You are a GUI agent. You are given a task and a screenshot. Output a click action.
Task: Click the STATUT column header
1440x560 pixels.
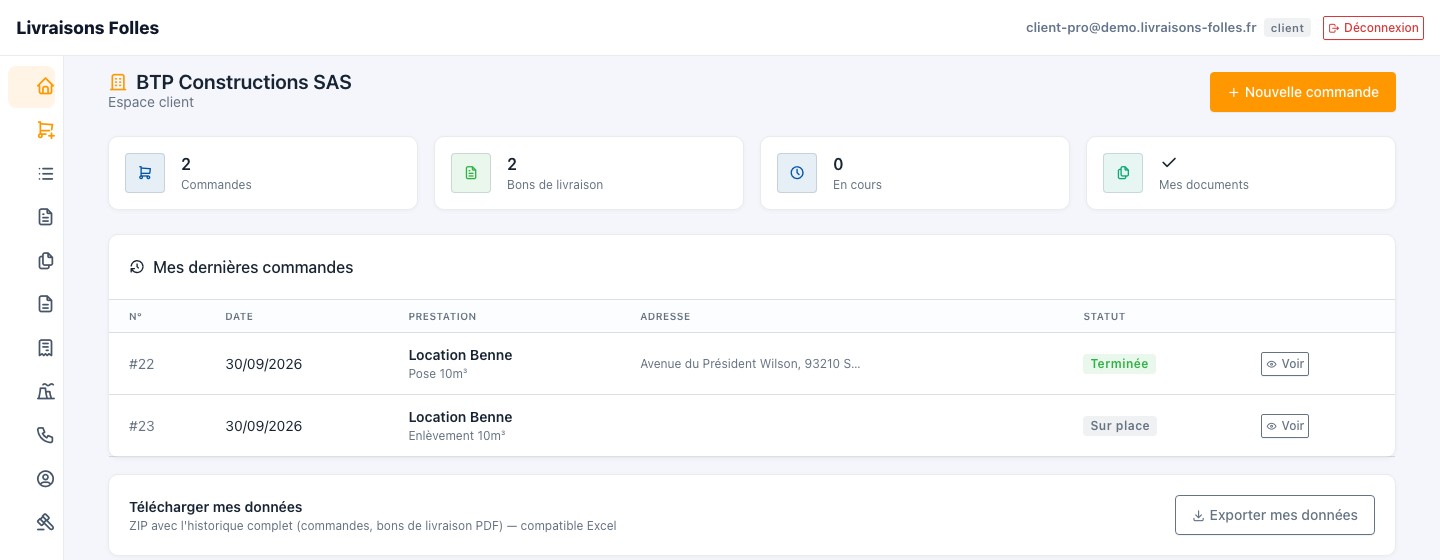tap(1104, 317)
